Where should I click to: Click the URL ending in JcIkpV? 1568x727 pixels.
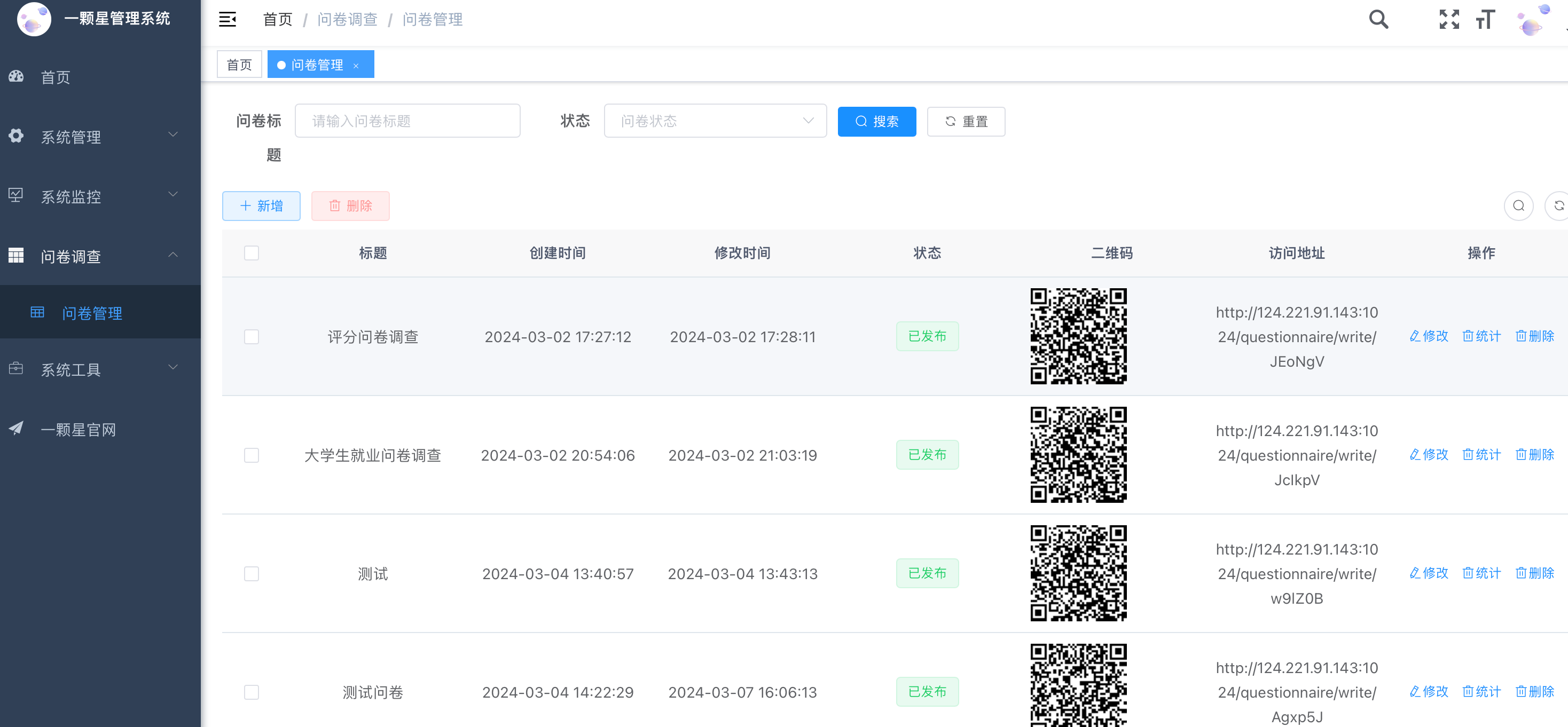tap(1297, 455)
